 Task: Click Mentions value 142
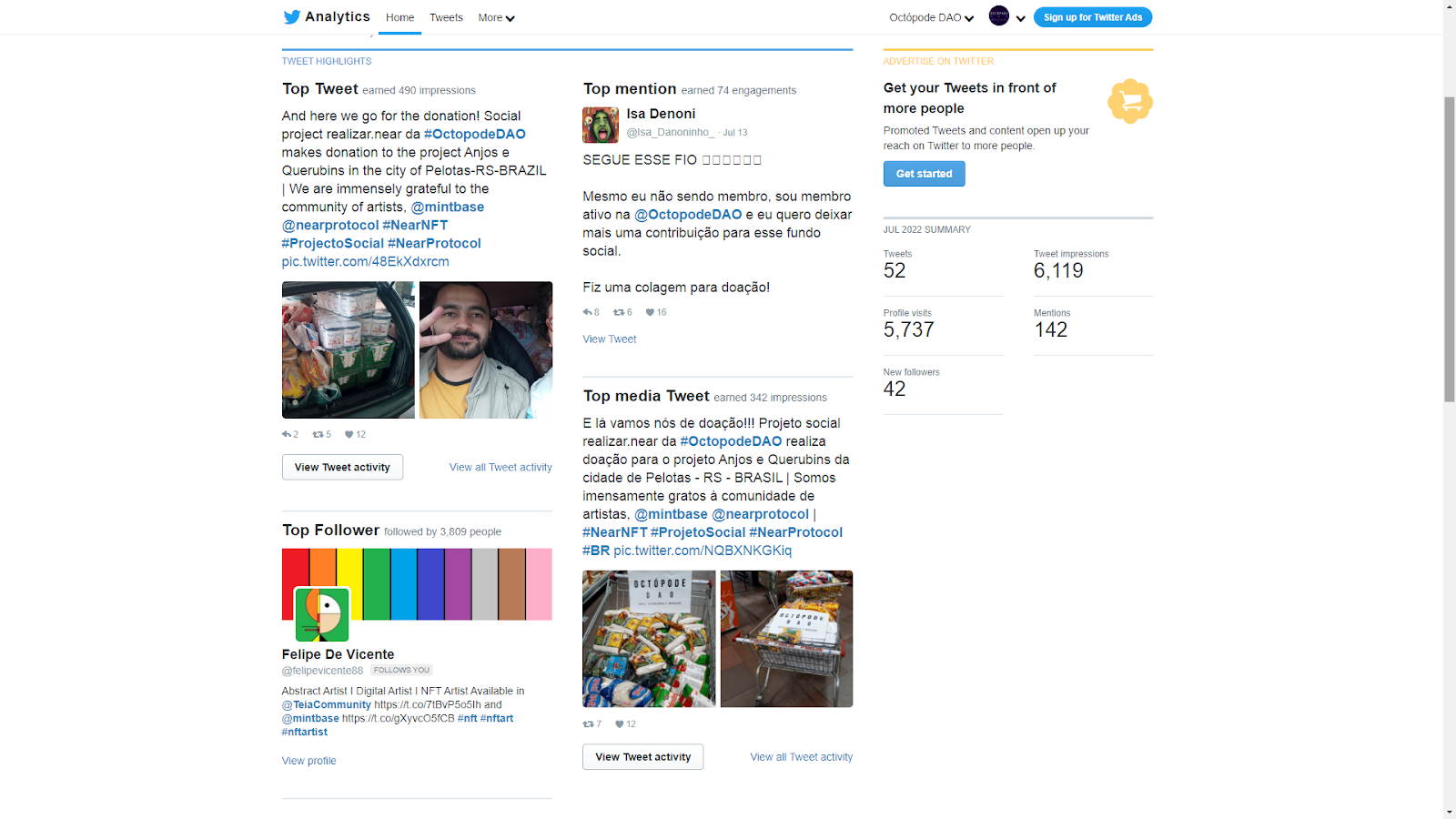(x=1051, y=330)
